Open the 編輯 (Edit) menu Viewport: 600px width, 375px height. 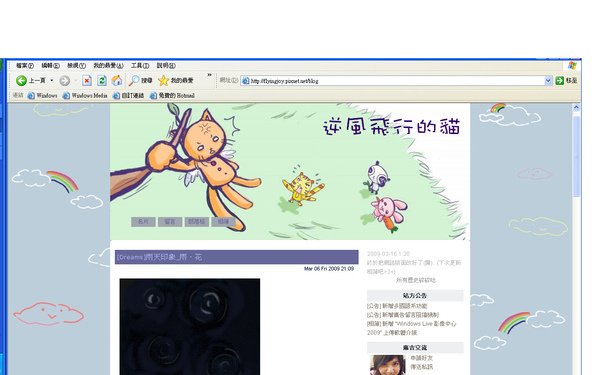pos(51,66)
